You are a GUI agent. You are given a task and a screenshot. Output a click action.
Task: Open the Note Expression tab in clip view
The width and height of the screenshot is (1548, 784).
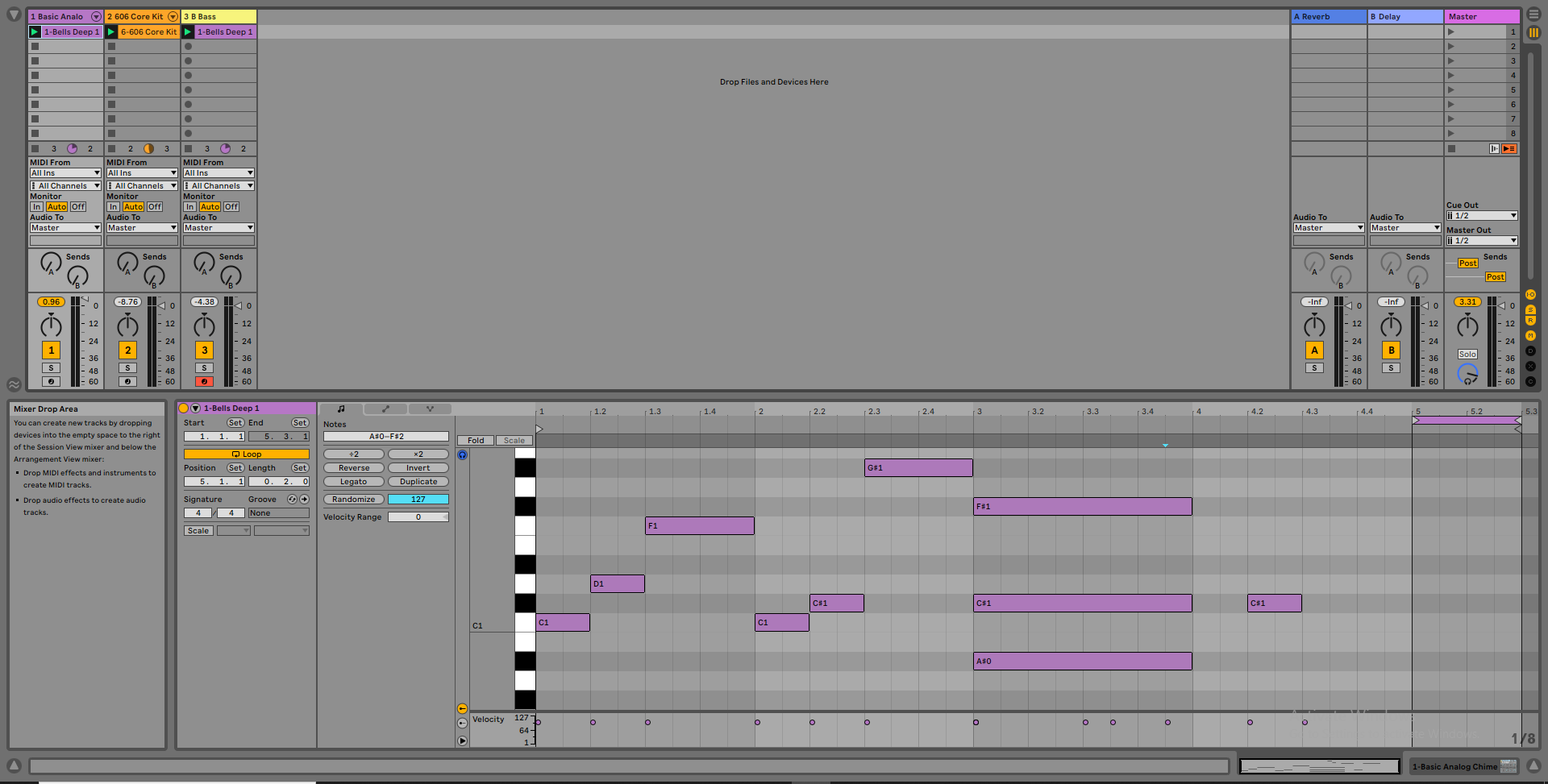pyautogui.click(x=430, y=409)
